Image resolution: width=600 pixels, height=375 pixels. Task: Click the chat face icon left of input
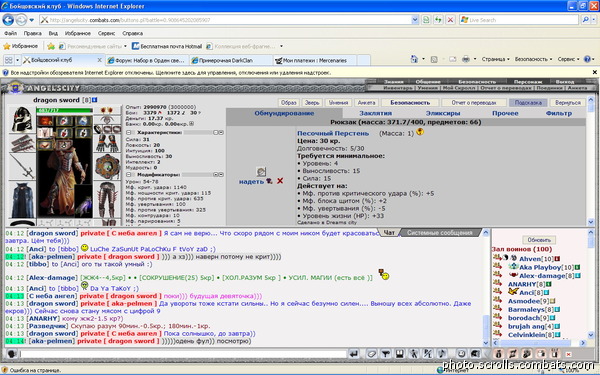tap(12, 354)
